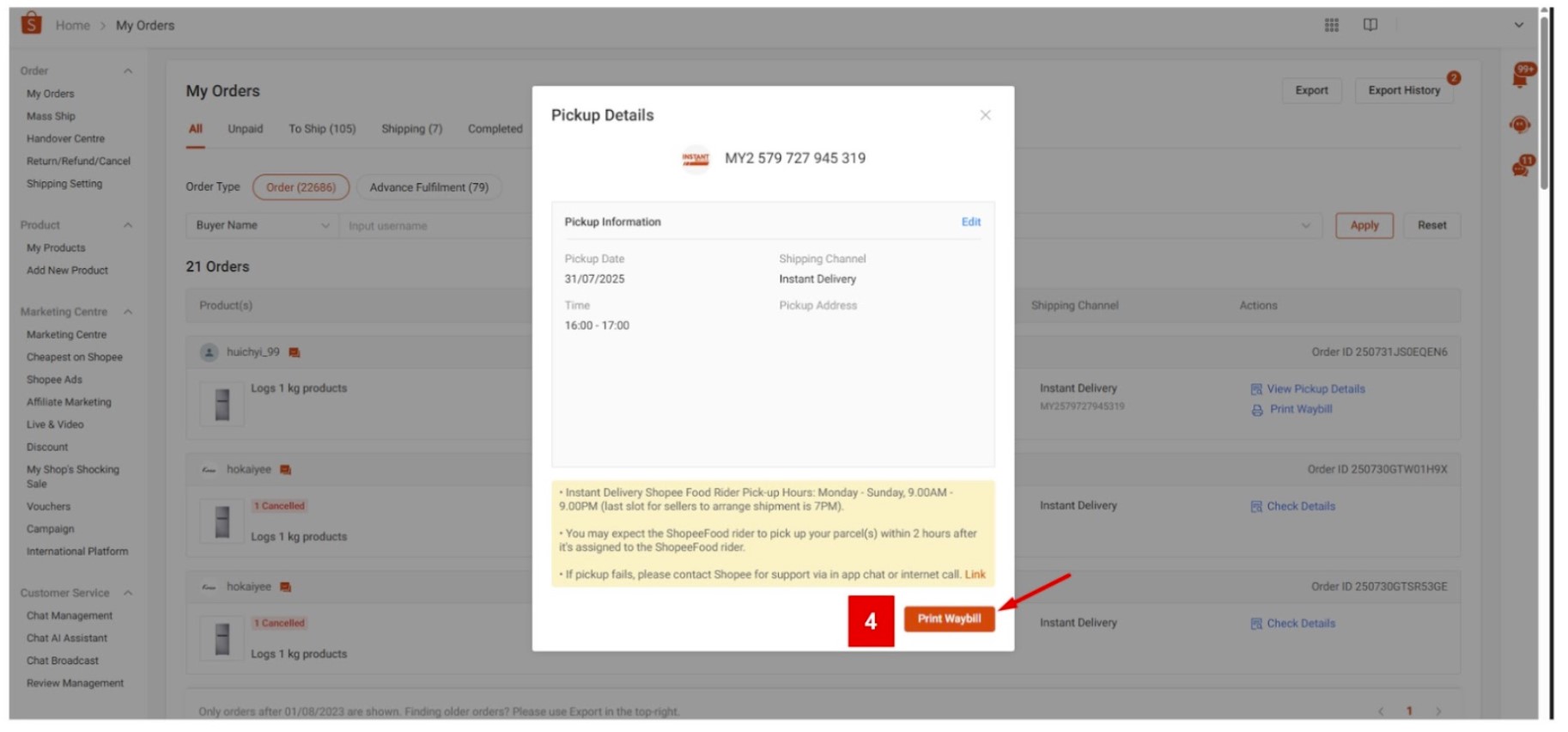Click Print Waybill link in order row
The height and width of the screenshot is (732, 1568).
tap(1301, 410)
